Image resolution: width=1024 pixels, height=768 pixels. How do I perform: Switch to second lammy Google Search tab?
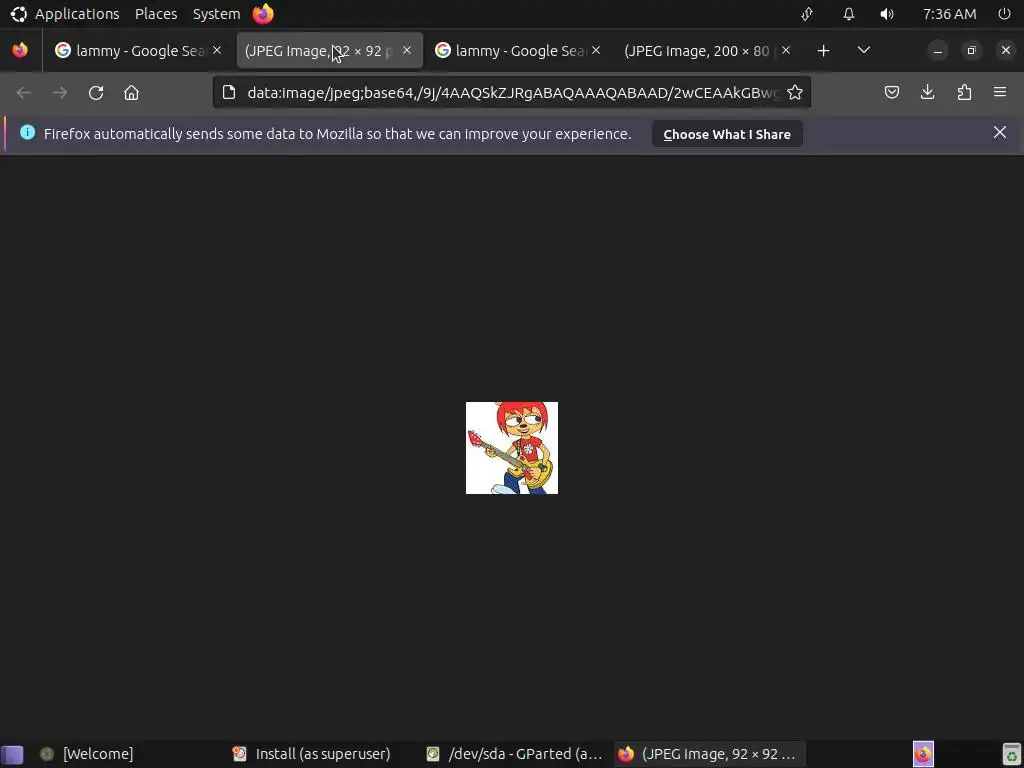[x=518, y=50]
